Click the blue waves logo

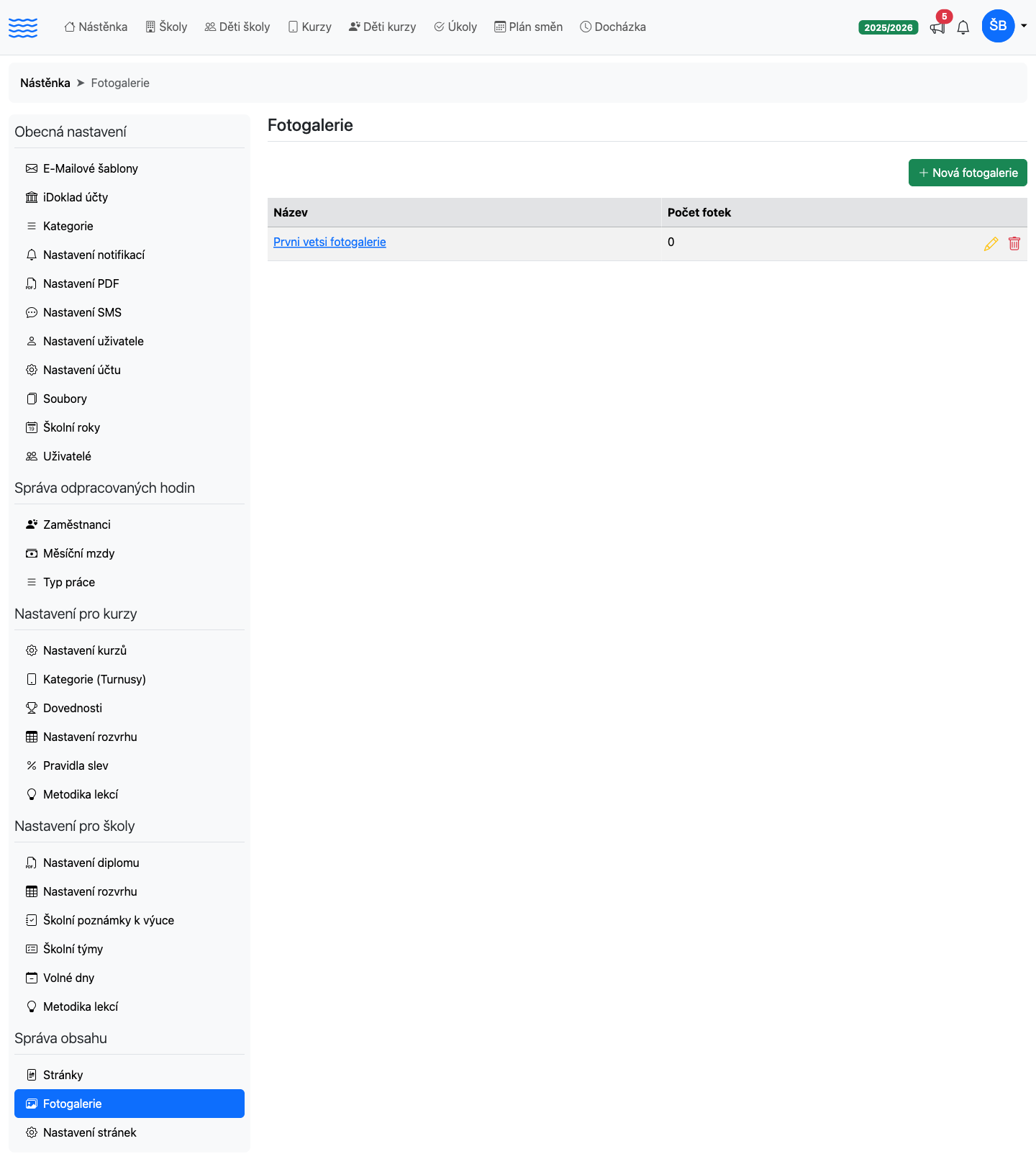pos(23,27)
